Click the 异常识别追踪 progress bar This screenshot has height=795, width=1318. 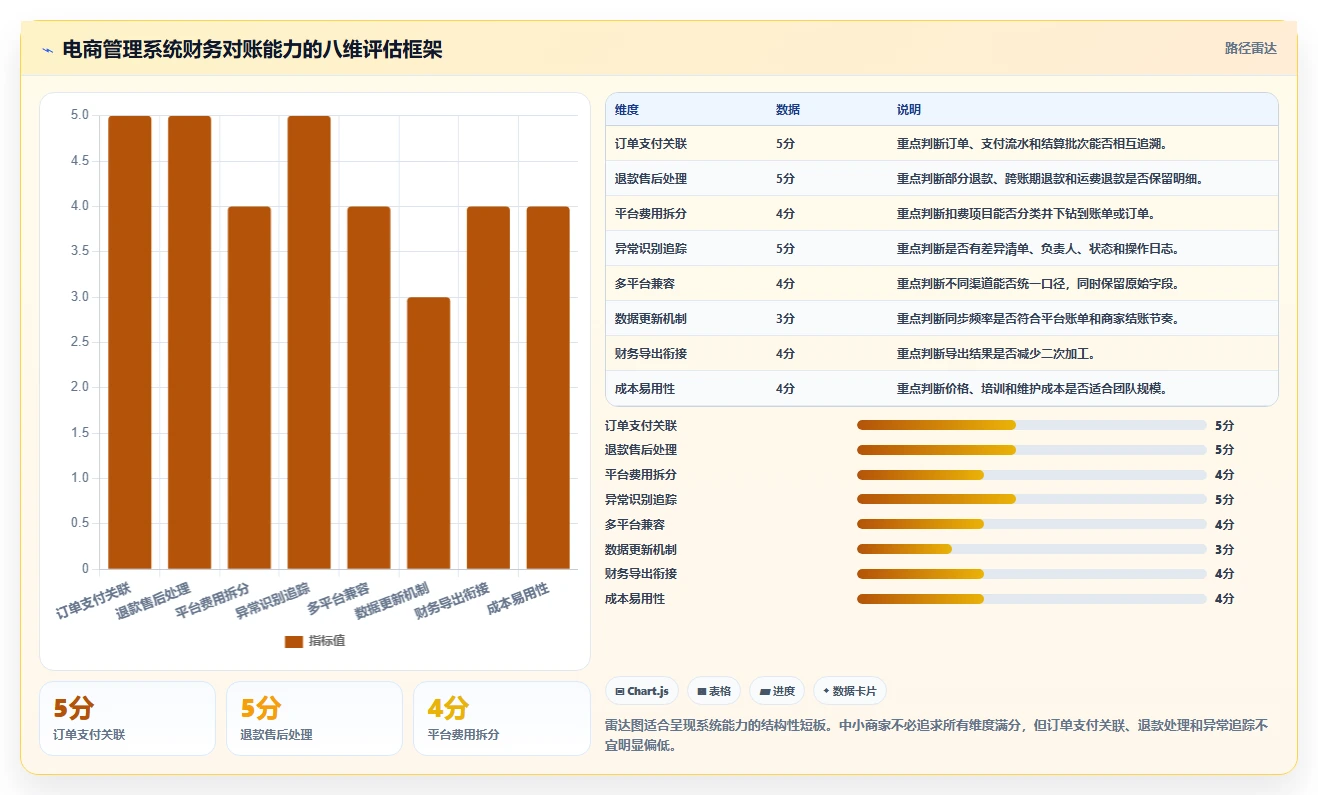tap(1032, 499)
